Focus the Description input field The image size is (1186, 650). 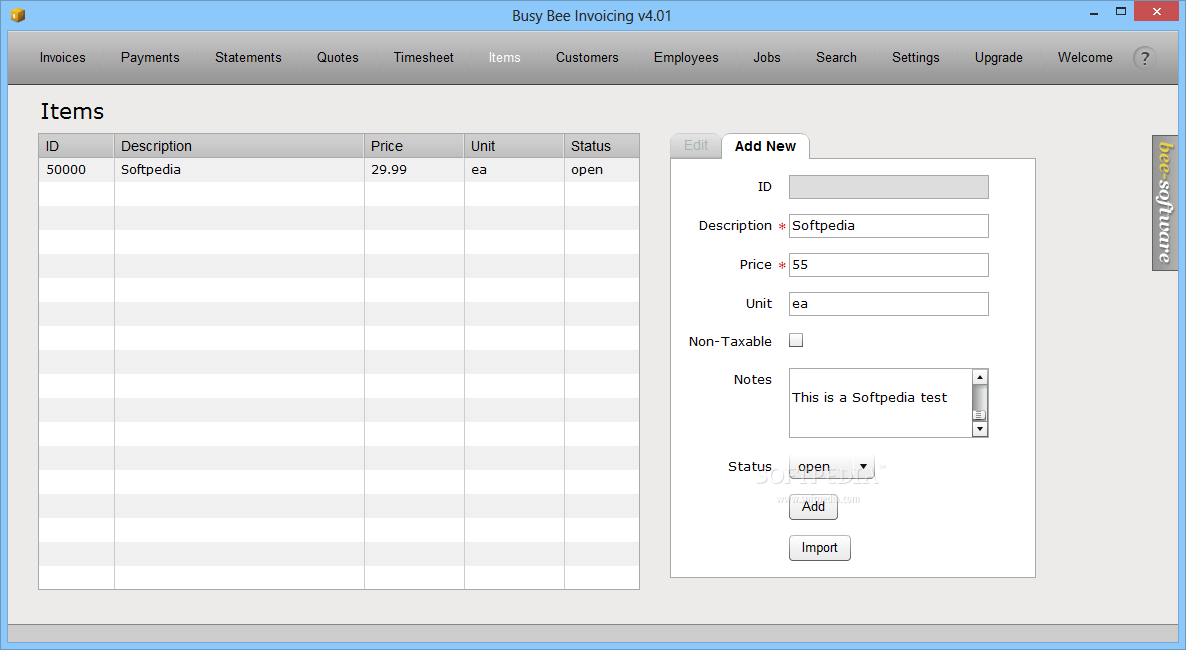[x=889, y=225]
